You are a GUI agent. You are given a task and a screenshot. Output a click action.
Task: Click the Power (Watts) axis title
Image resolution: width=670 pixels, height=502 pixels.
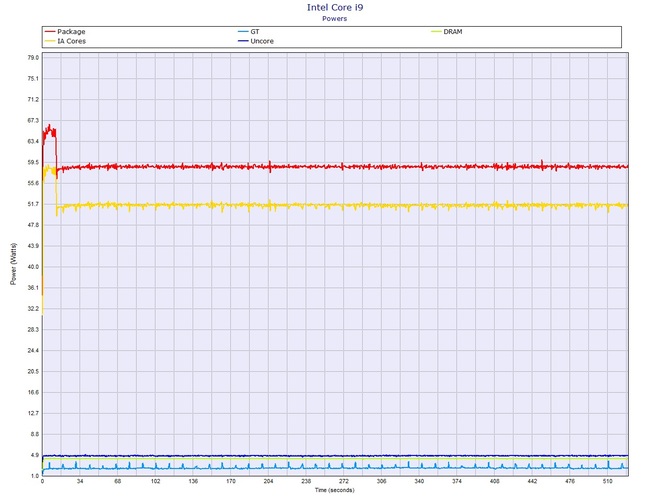[13, 264]
